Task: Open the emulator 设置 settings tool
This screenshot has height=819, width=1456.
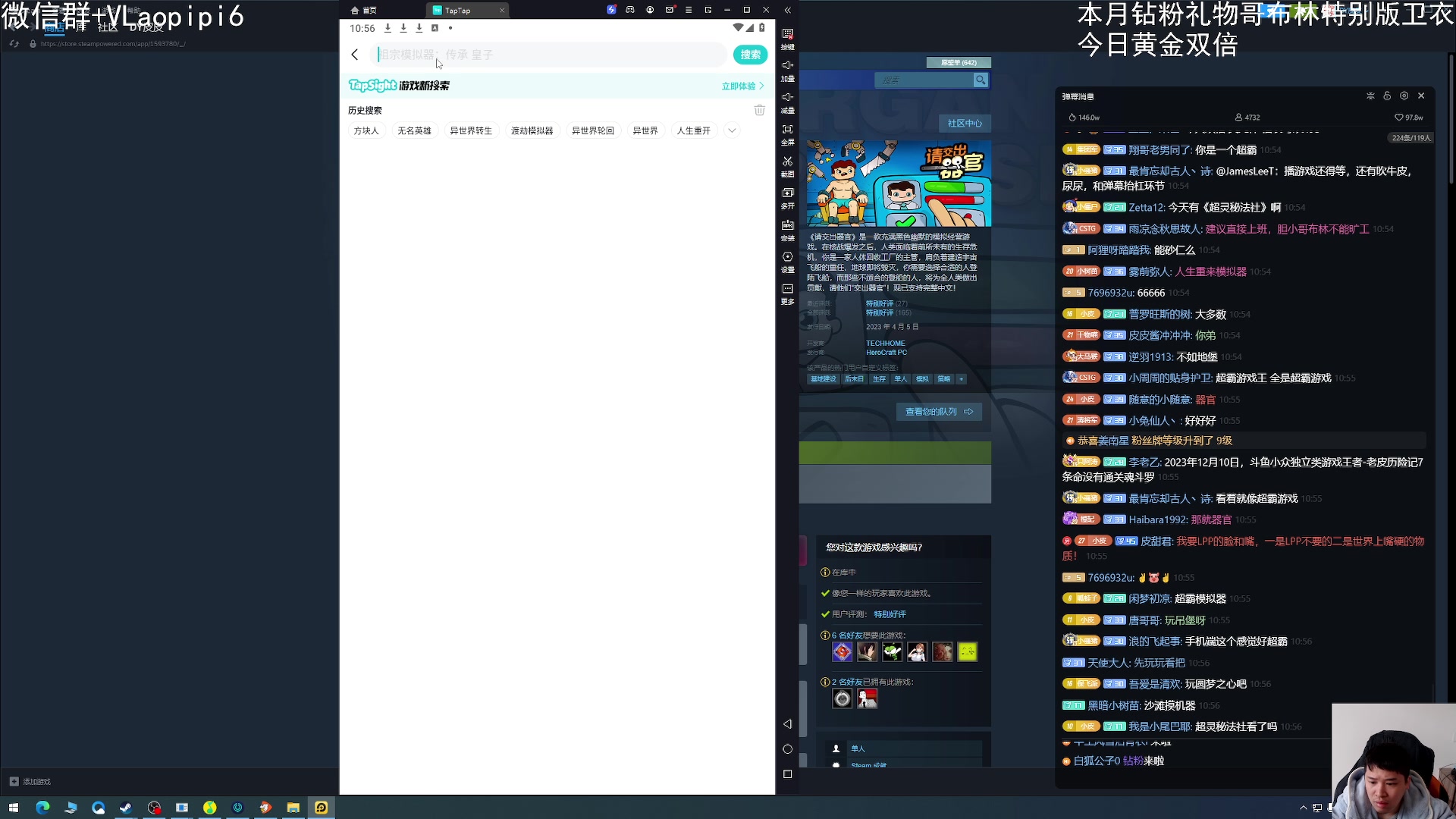Action: tap(788, 262)
